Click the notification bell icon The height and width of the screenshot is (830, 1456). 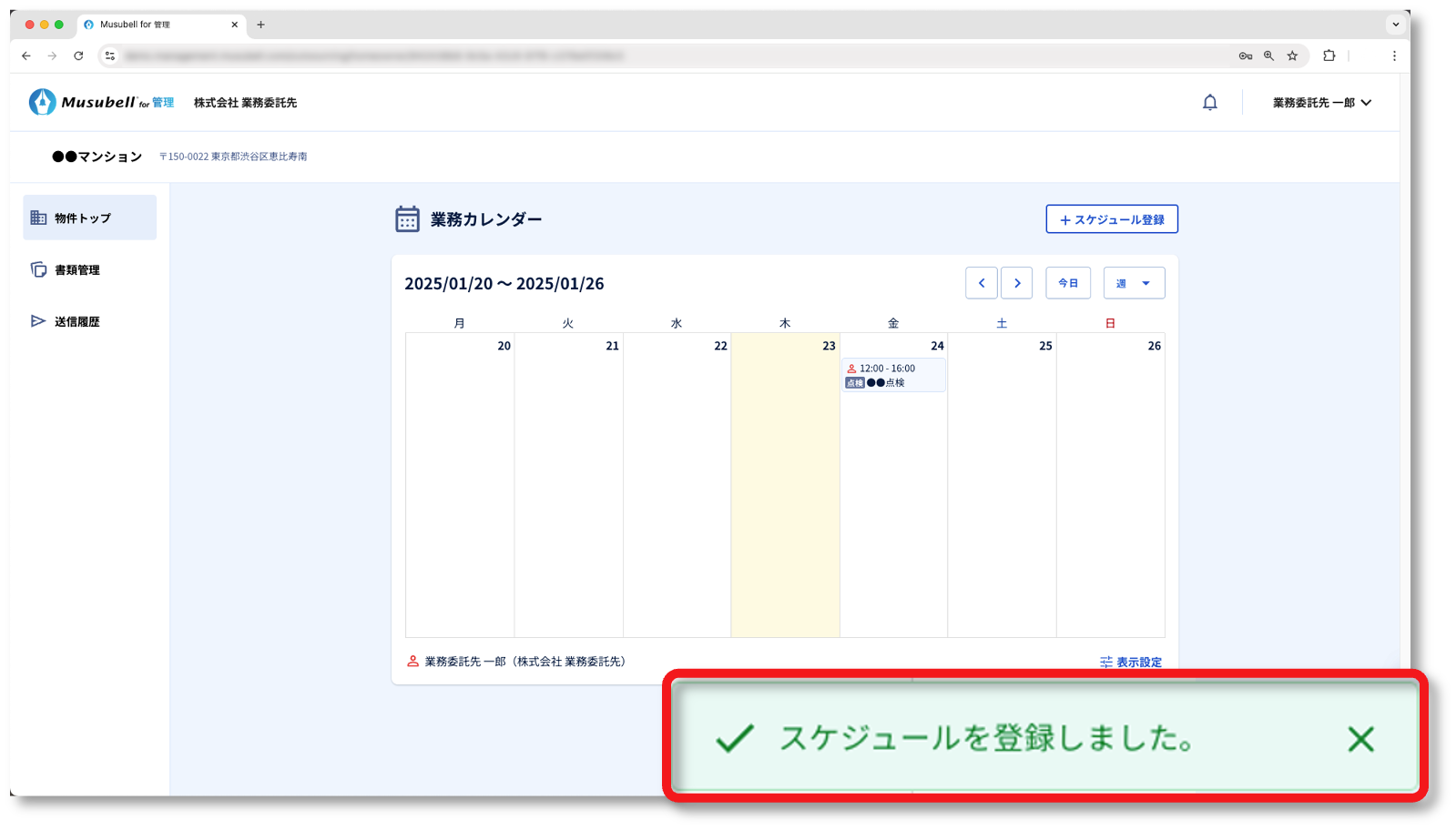[1209, 103]
